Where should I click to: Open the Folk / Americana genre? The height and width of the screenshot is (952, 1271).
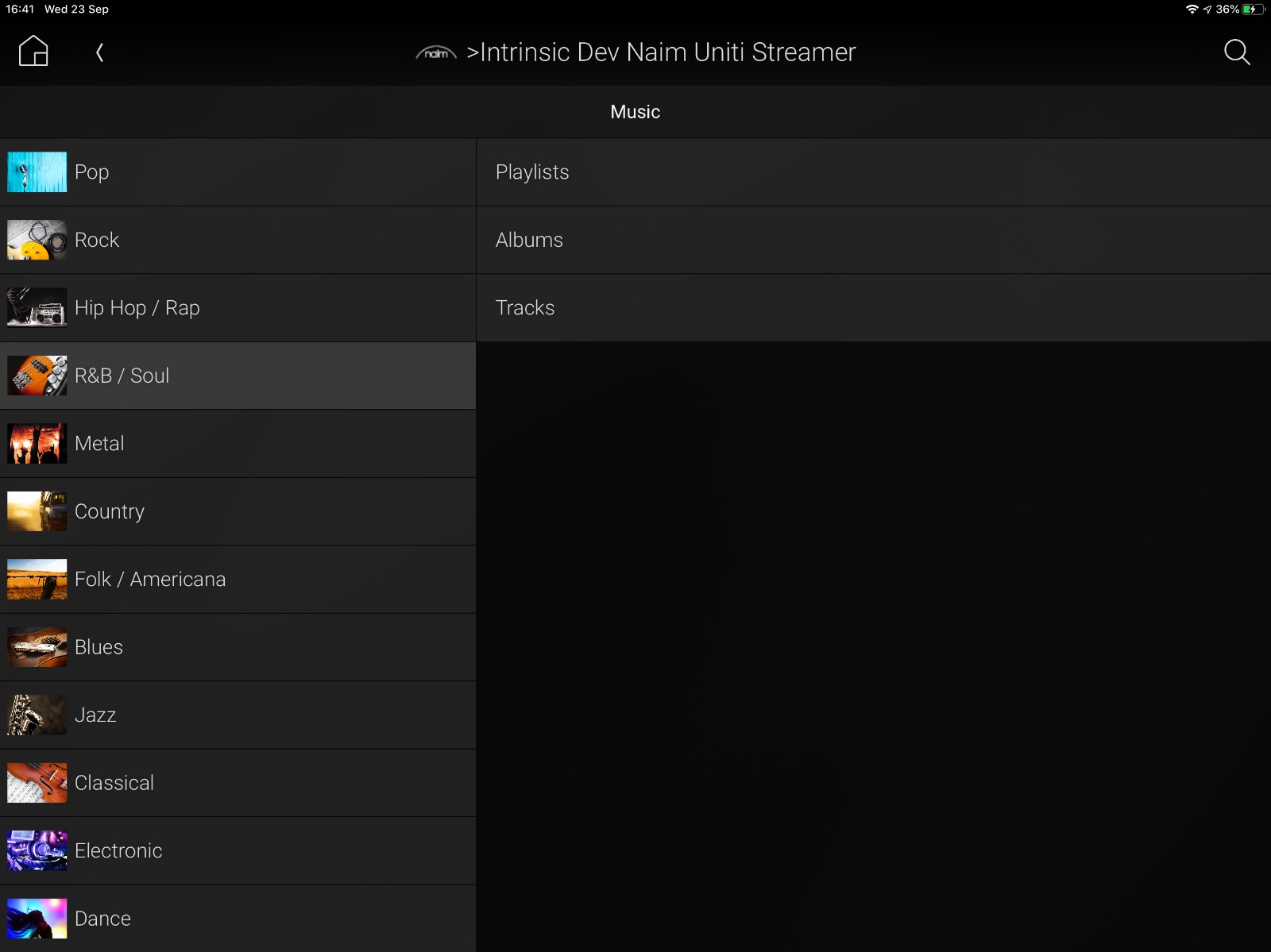click(x=238, y=579)
